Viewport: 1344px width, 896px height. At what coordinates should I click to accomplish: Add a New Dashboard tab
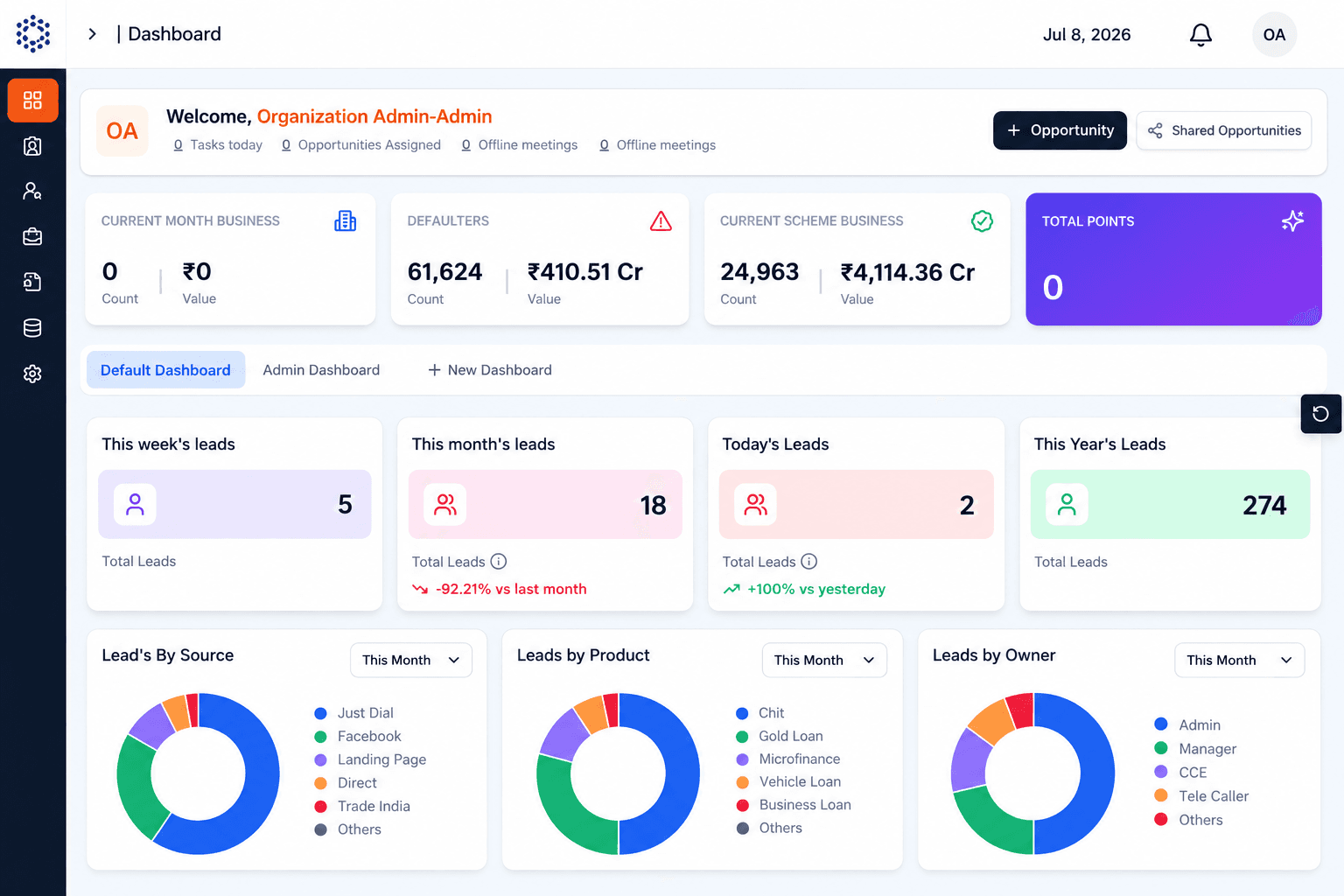[x=490, y=370]
